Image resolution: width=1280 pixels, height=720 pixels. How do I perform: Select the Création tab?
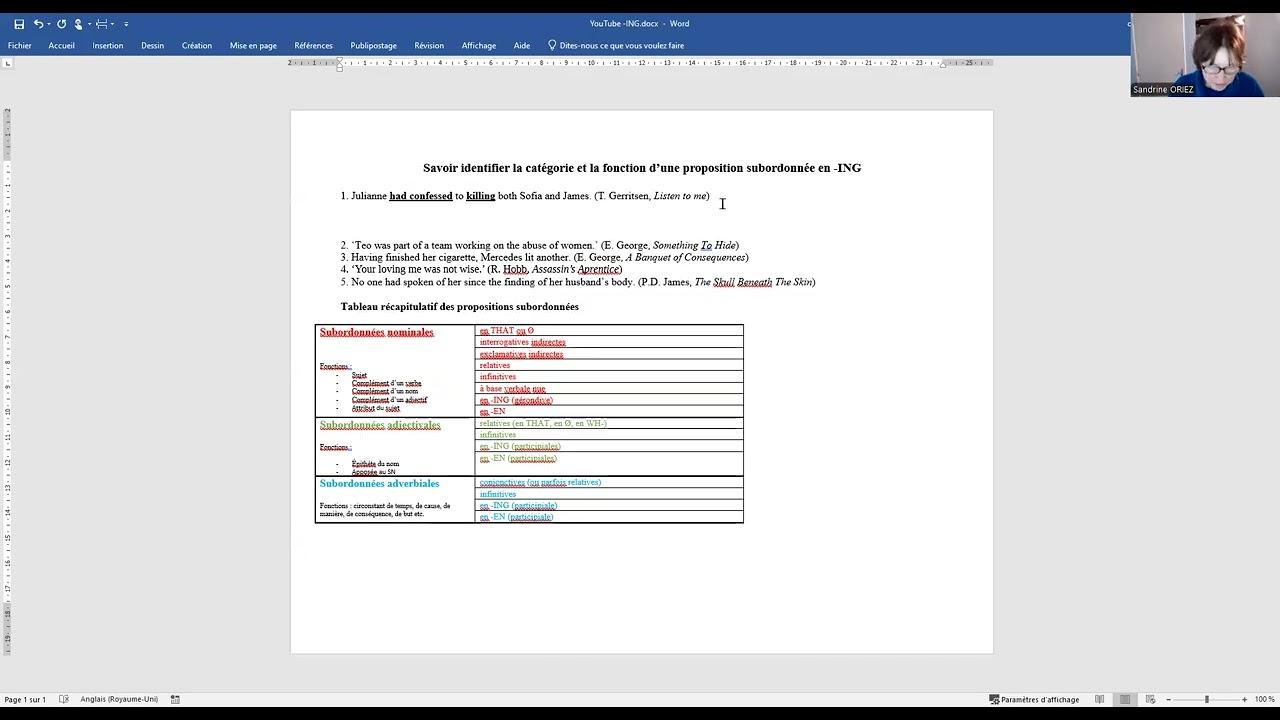click(x=197, y=46)
